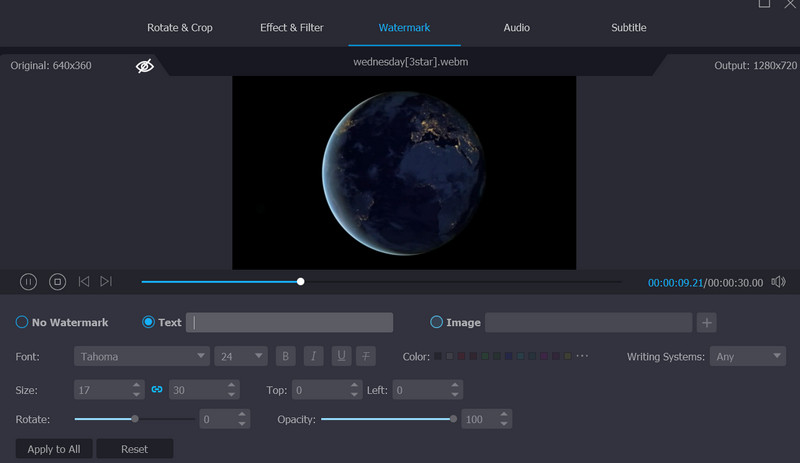Switch to the Effect & Filter tab
The height and width of the screenshot is (463, 800).
pyautogui.click(x=291, y=27)
